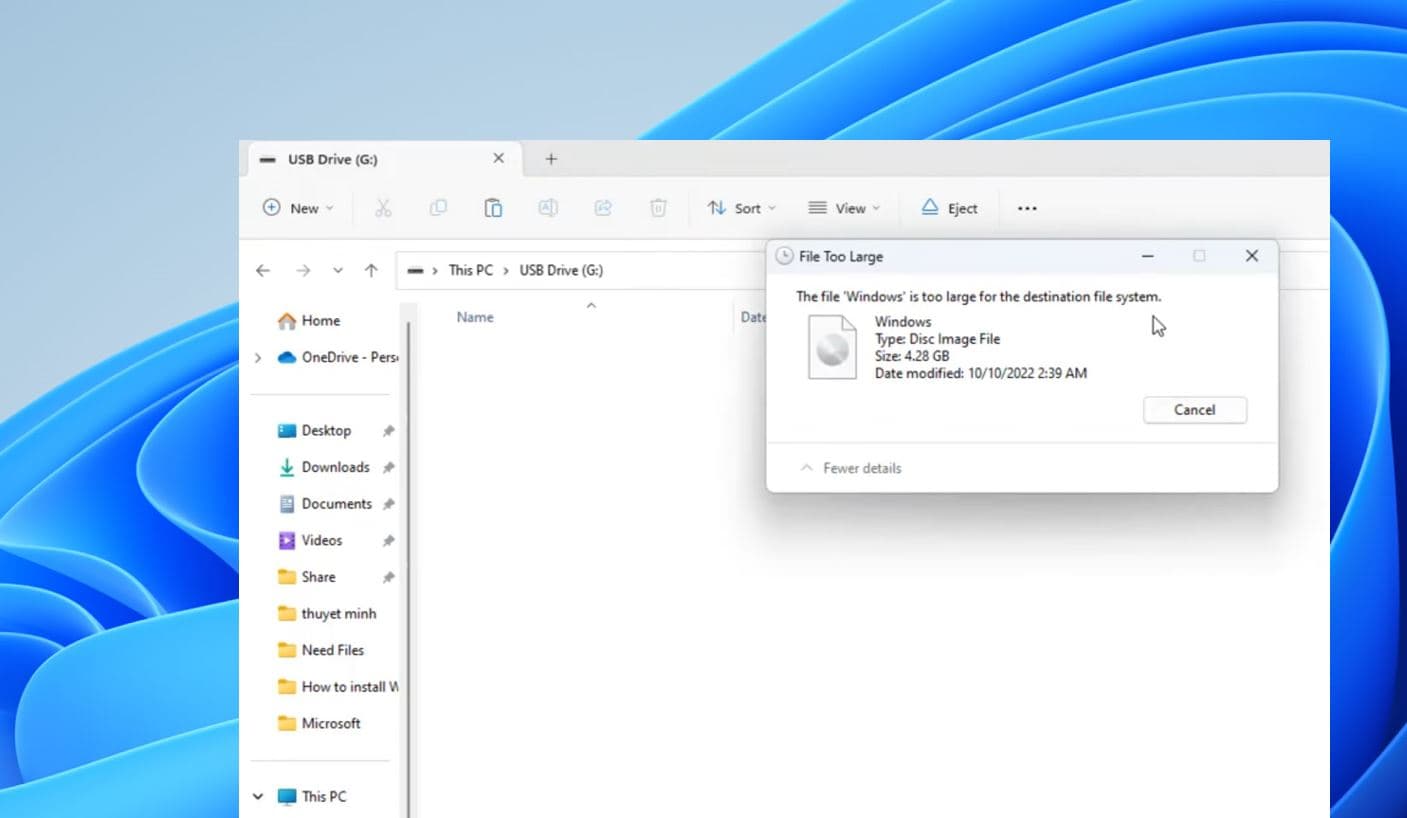Click the Cancel button
This screenshot has width=1407, height=818.
click(1195, 410)
